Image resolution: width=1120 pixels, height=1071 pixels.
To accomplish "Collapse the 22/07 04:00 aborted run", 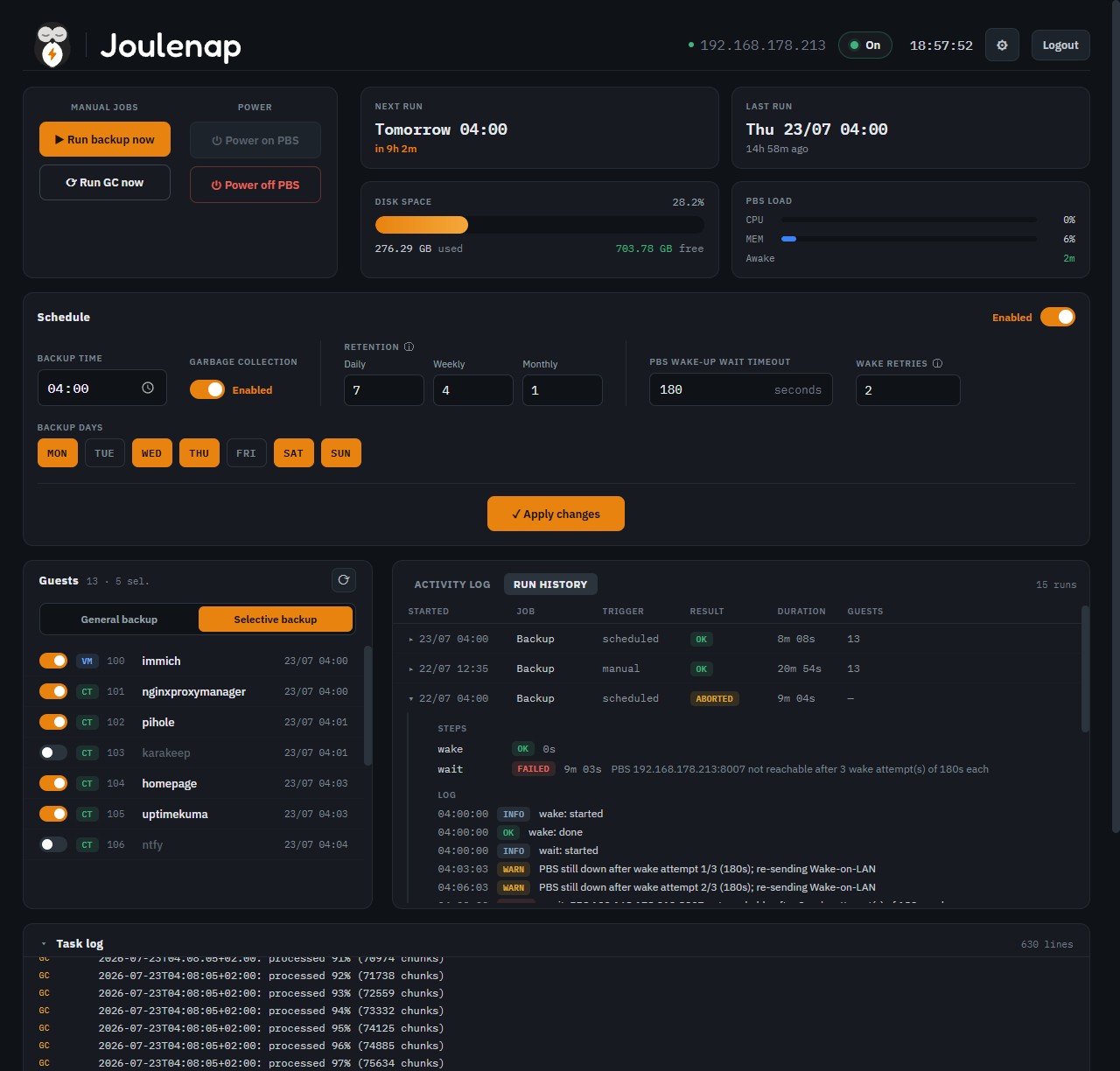I will click(411, 698).
